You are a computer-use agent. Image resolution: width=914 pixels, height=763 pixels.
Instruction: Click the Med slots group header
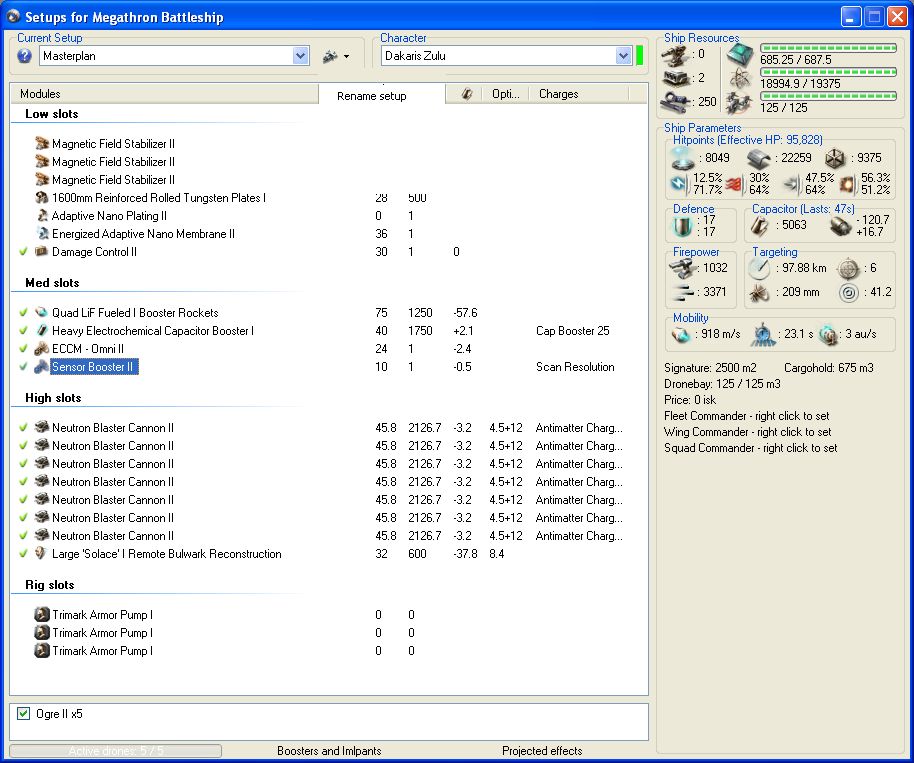pyautogui.click(x=52, y=283)
